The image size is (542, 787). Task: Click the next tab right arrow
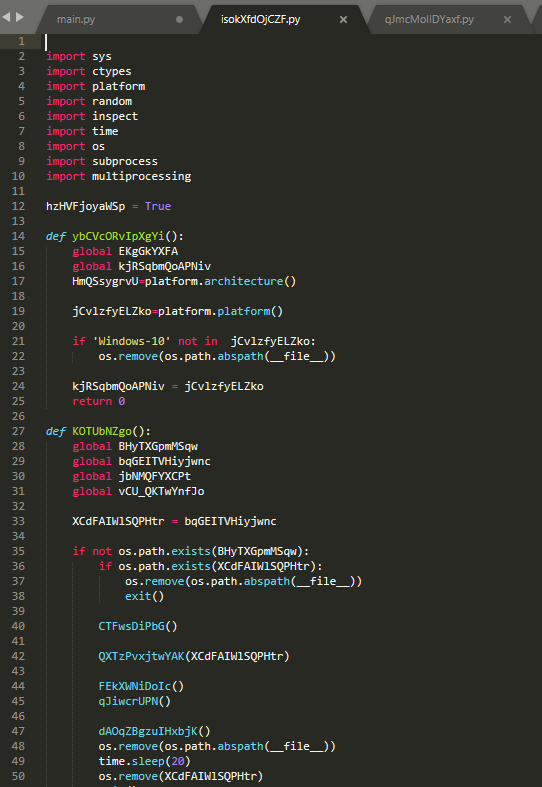[20, 17]
